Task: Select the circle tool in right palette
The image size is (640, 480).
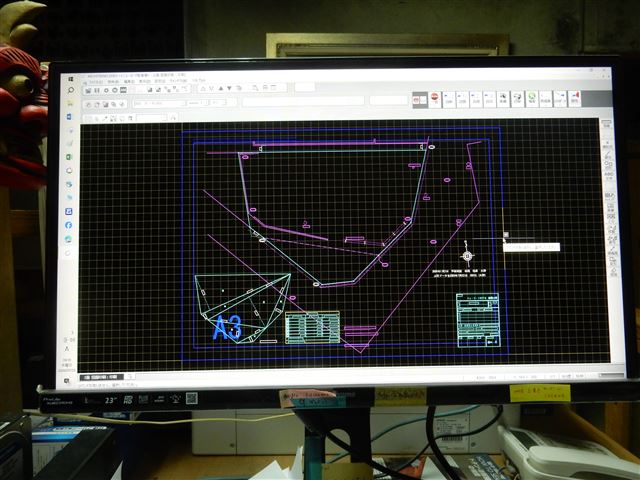Action: pyautogui.click(x=608, y=164)
